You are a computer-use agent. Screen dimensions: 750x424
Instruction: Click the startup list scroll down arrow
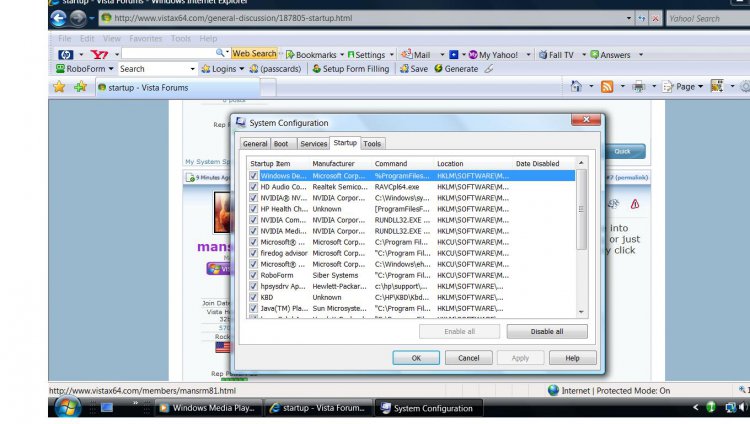[581, 312]
